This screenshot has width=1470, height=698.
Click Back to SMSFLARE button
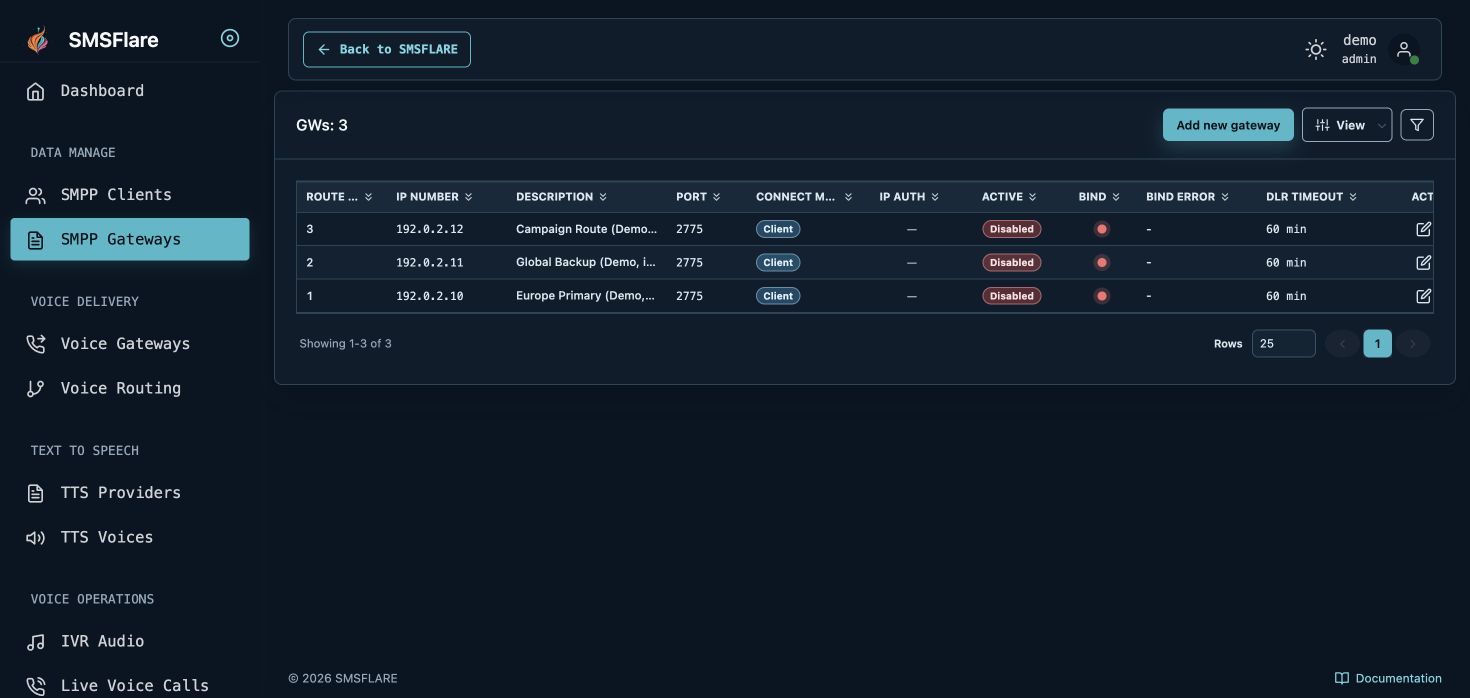pyautogui.click(x=387, y=49)
